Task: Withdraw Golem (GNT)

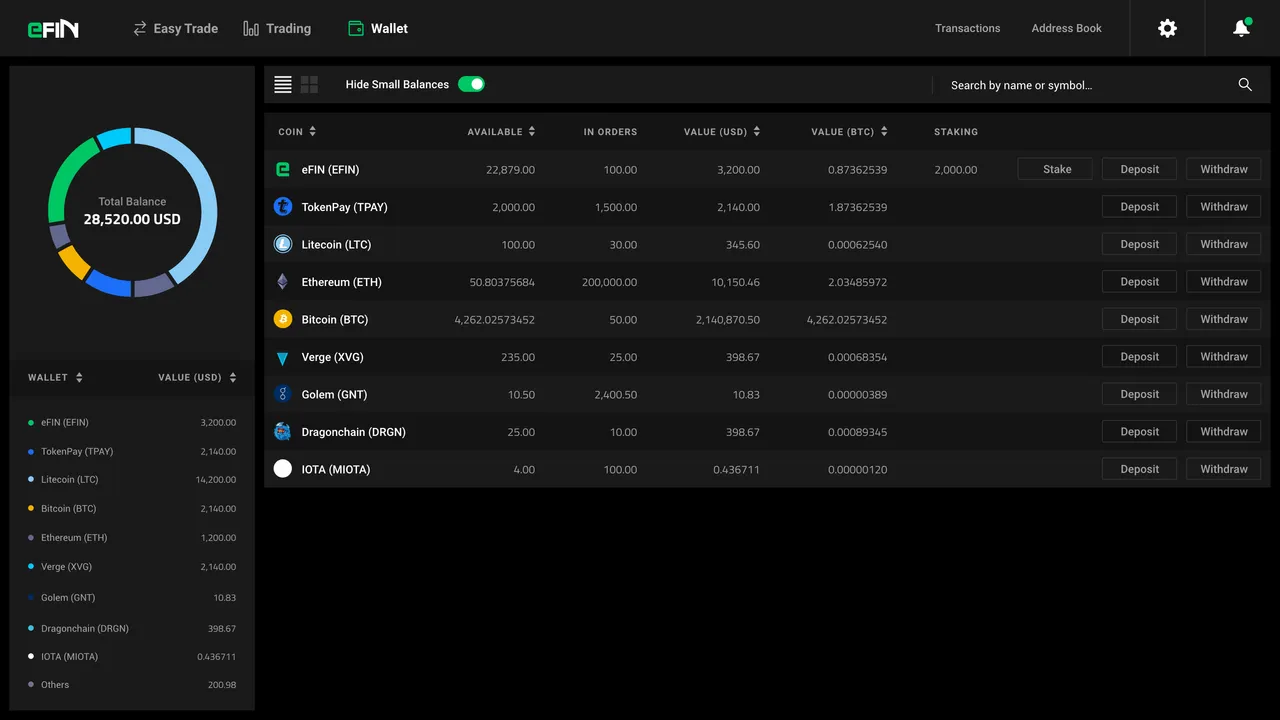Action: pos(1224,394)
